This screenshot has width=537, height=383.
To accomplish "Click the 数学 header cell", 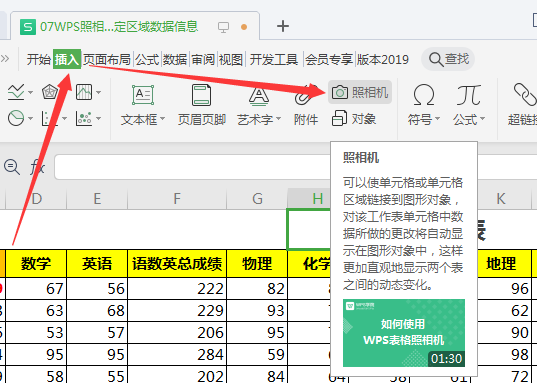I will point(36,263).
